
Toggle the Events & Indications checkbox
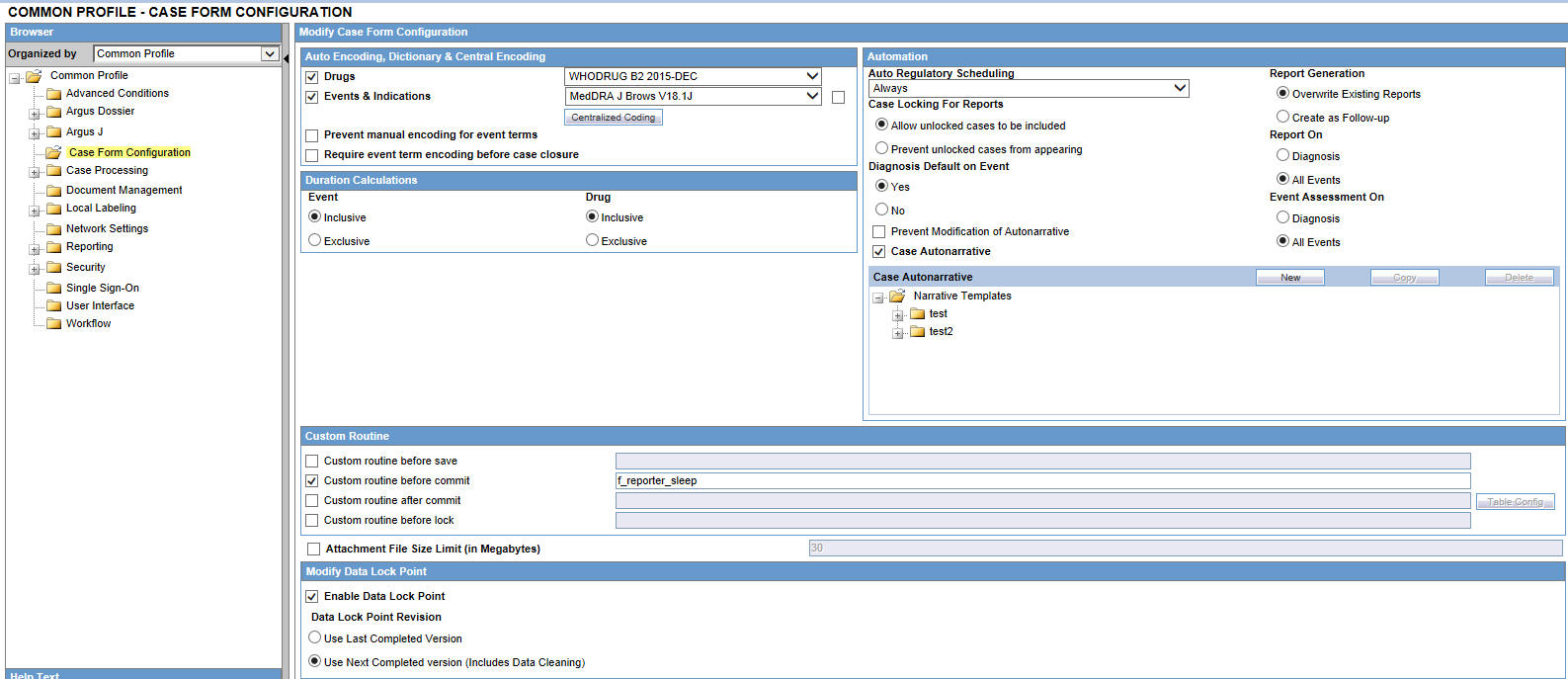coord(312,97)
